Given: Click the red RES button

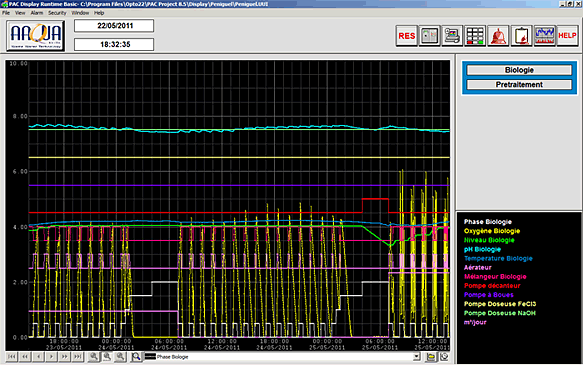Looking at the screenshot, I should (x=406, y=36).
